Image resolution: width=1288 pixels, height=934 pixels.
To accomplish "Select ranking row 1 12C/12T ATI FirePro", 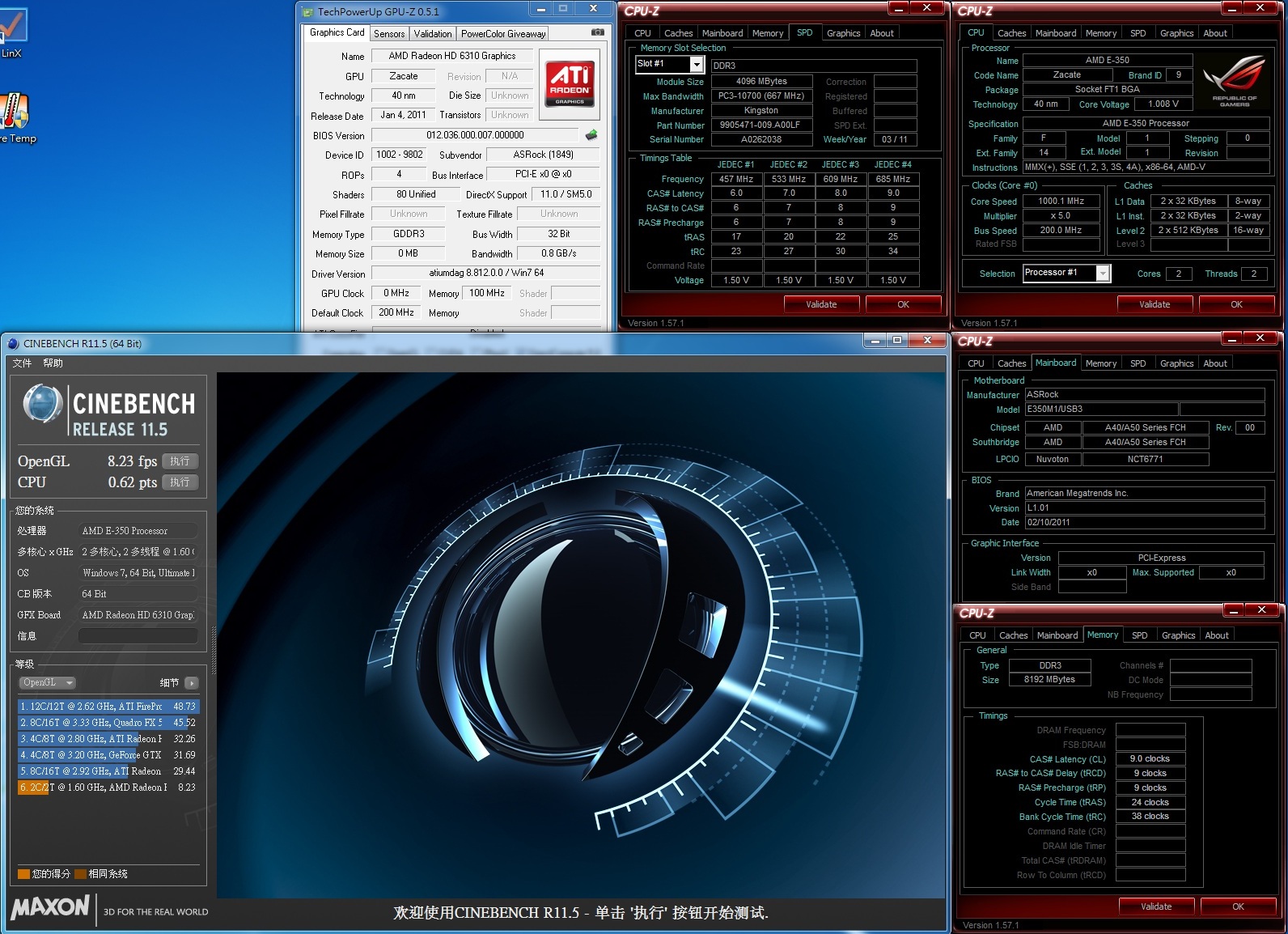I will [x=107, y=707].
